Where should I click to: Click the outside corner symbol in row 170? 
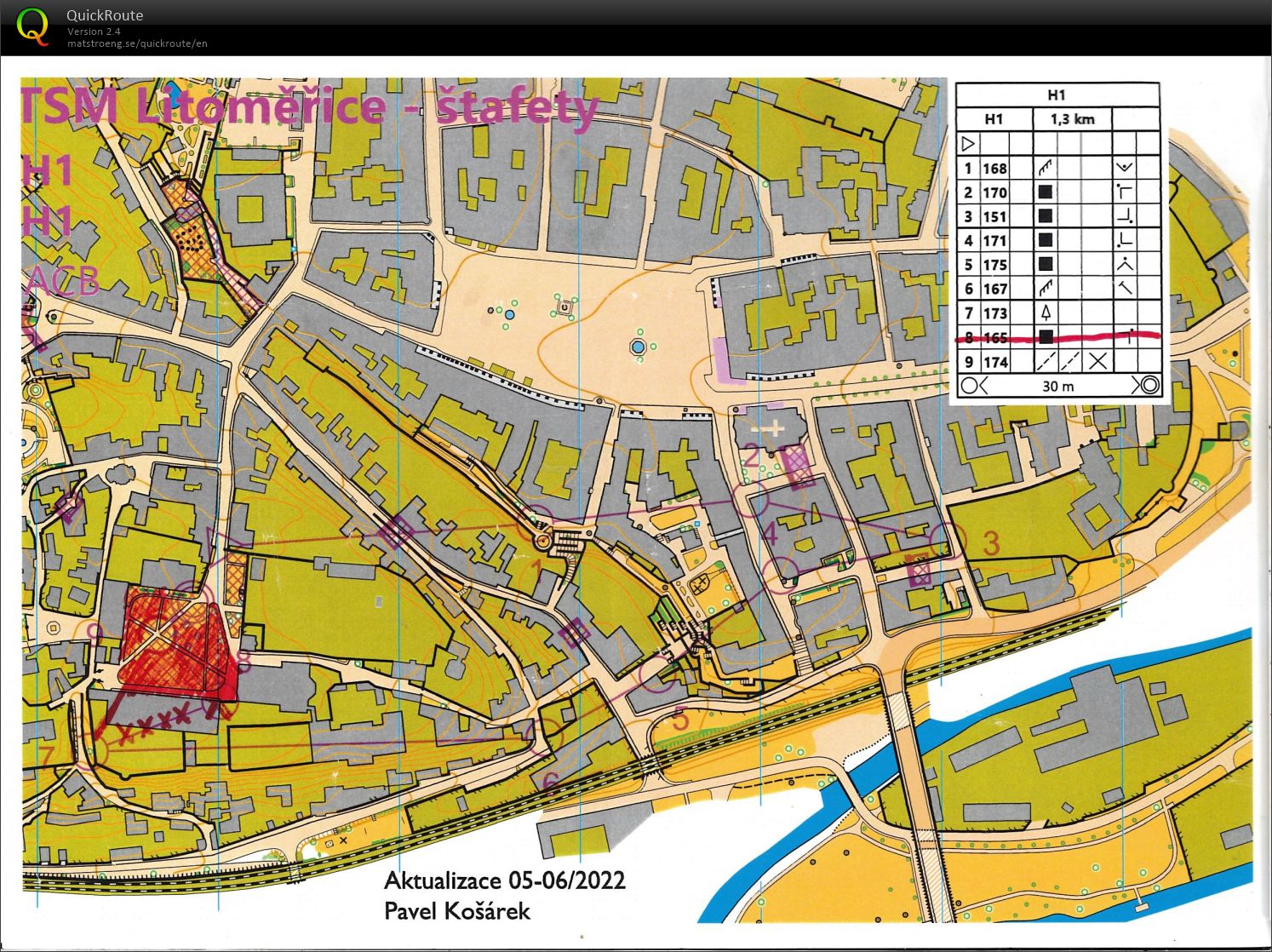pos(1124,192)
